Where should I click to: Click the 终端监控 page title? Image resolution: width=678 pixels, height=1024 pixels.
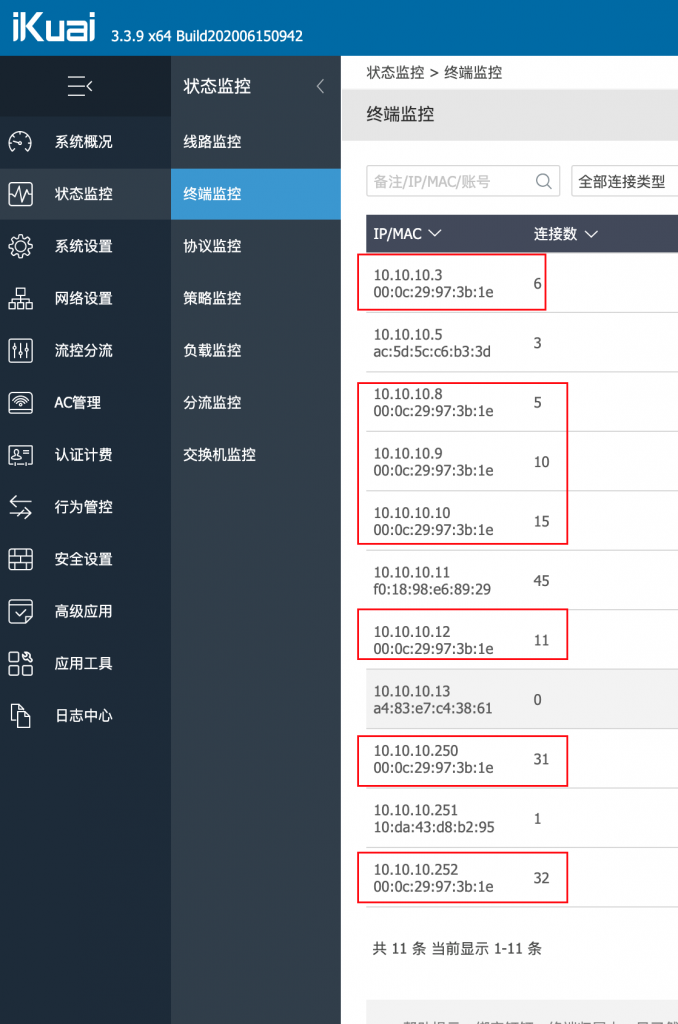[x=400, y=114]
